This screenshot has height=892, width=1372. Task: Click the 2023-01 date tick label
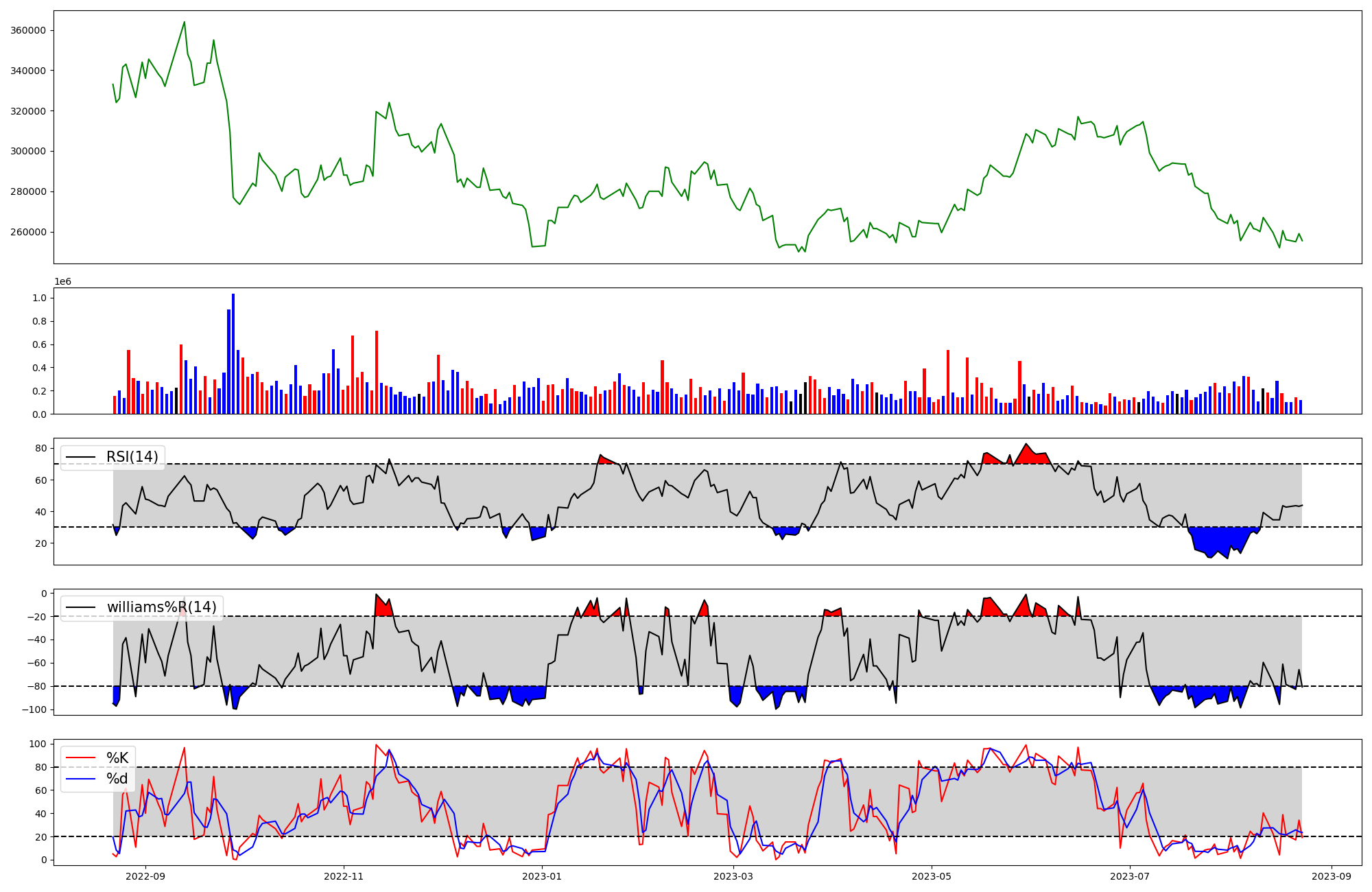(542, 876)
